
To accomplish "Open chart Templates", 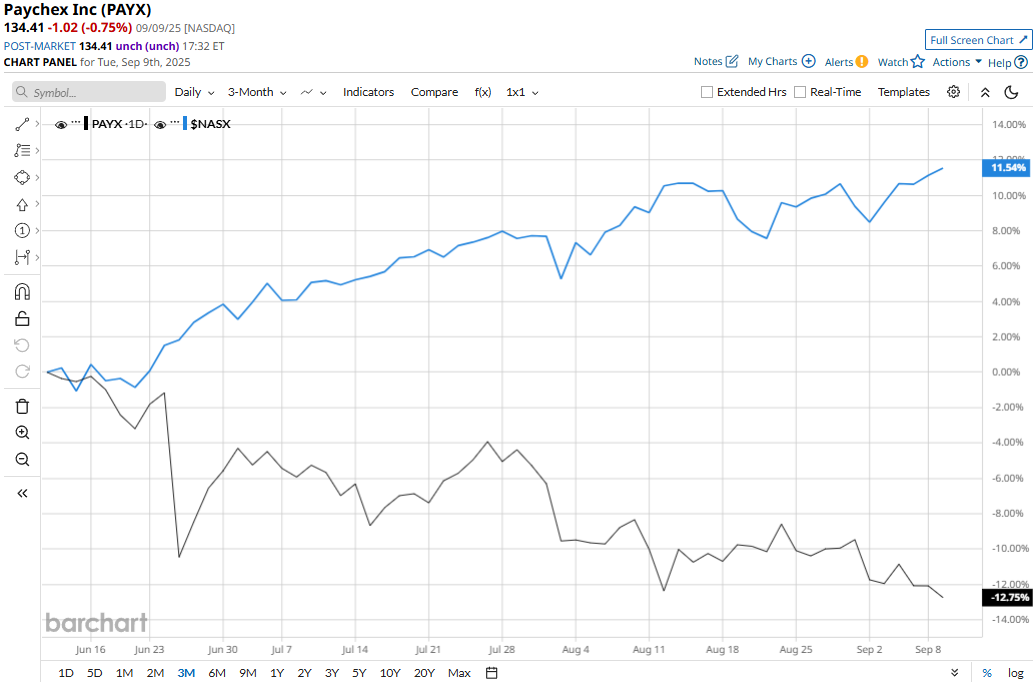I will pyautogui.click(x=903, y=92).
